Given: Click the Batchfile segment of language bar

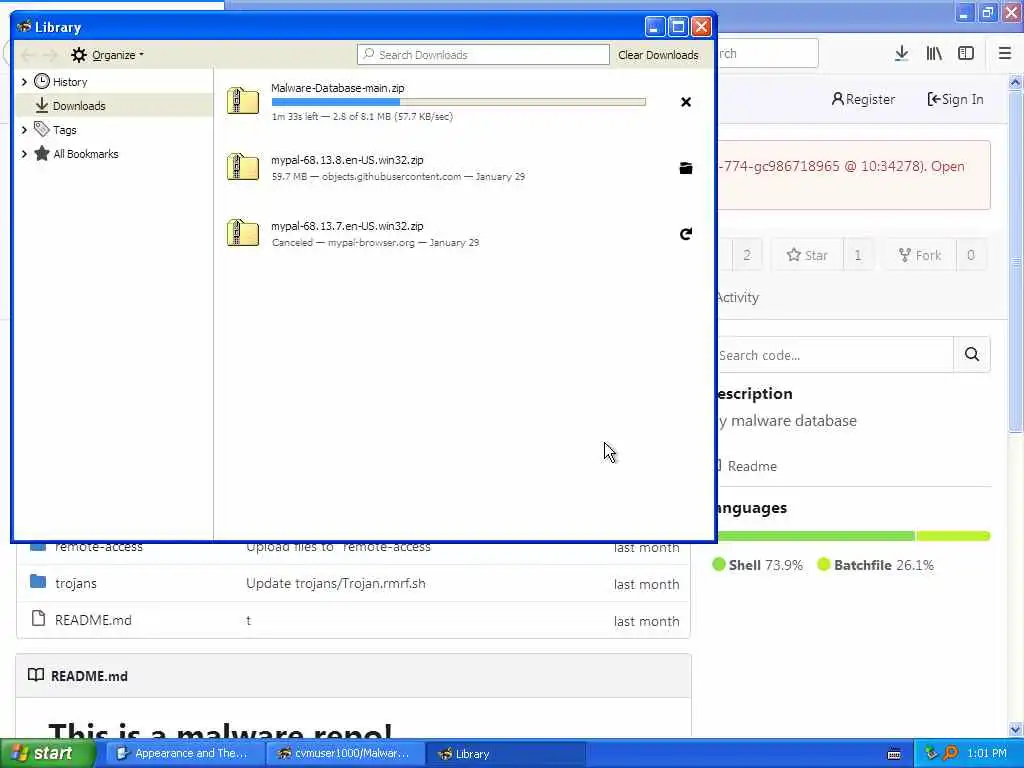Looking at the screenshot, I should (953, 536).
